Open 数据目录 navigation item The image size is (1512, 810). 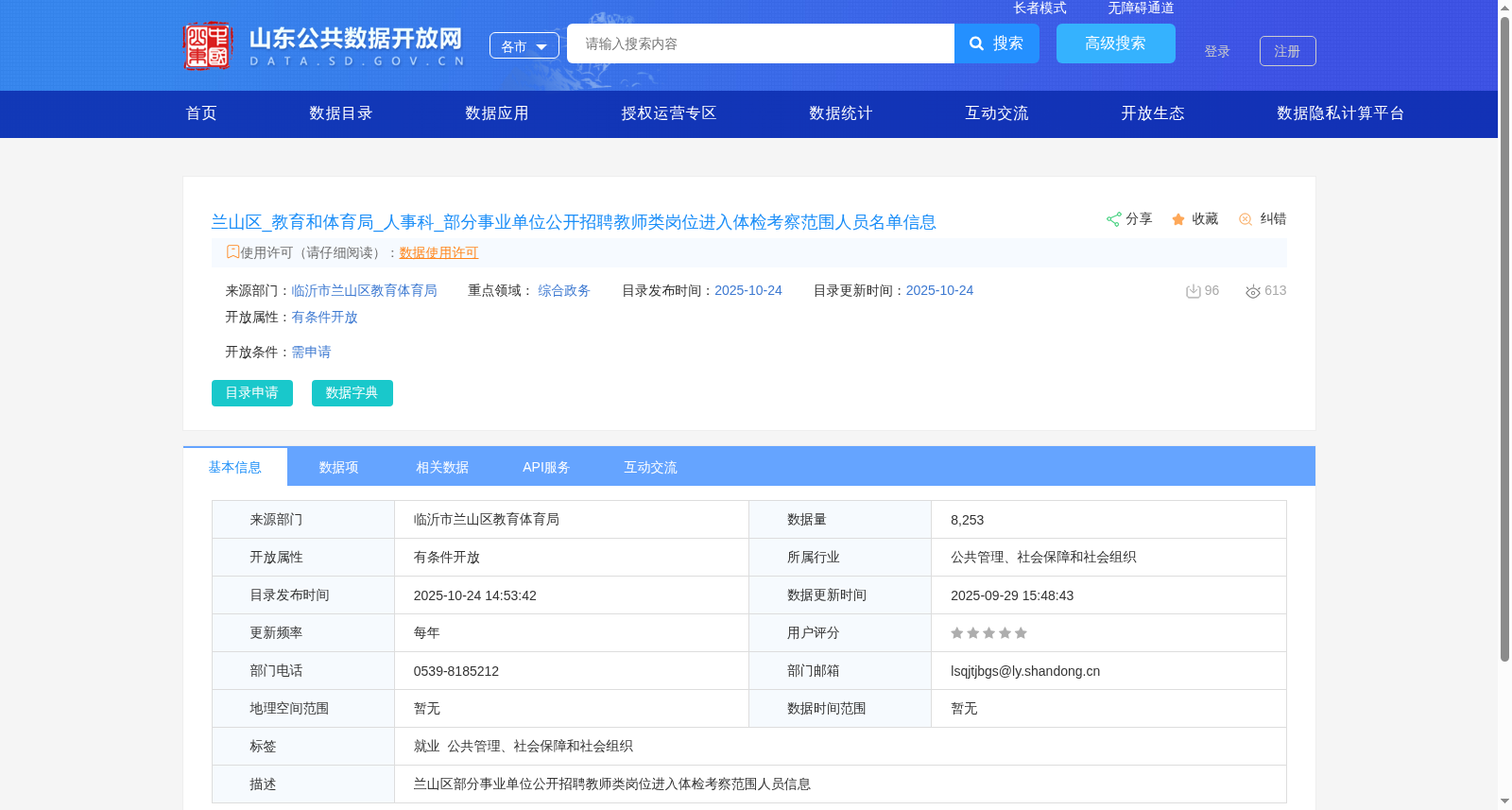[341, 113]
